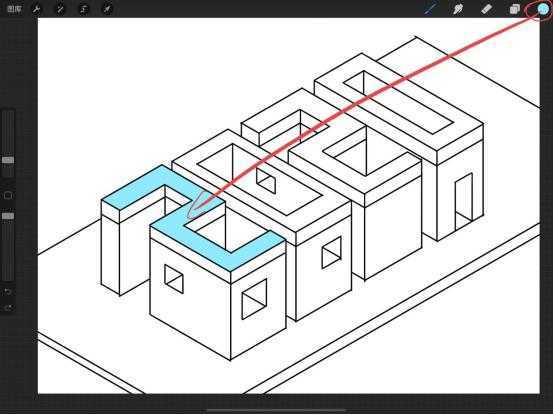Tap the square Modify button in sidebar
Image resolution: width=553 pixels, height=415 pixels.
pos(8,195)
